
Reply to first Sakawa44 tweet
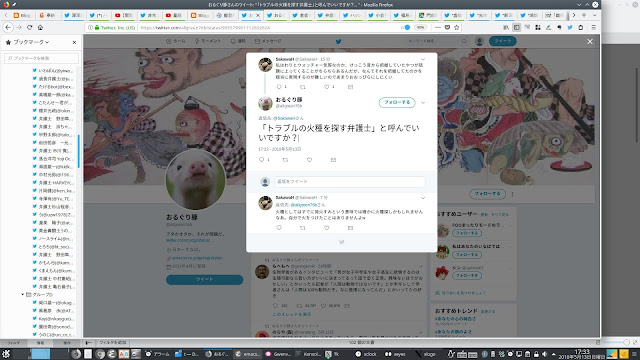[x=279, y=87]
